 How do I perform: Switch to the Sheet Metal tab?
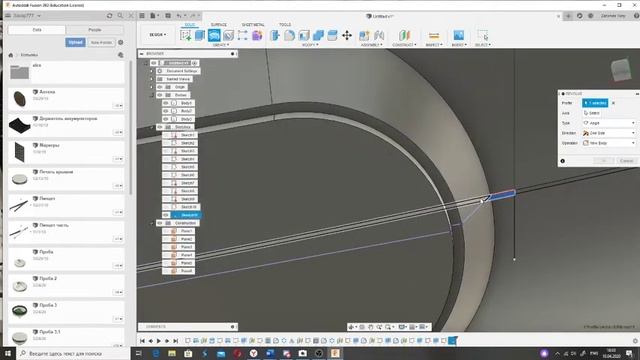click(253, 24)
